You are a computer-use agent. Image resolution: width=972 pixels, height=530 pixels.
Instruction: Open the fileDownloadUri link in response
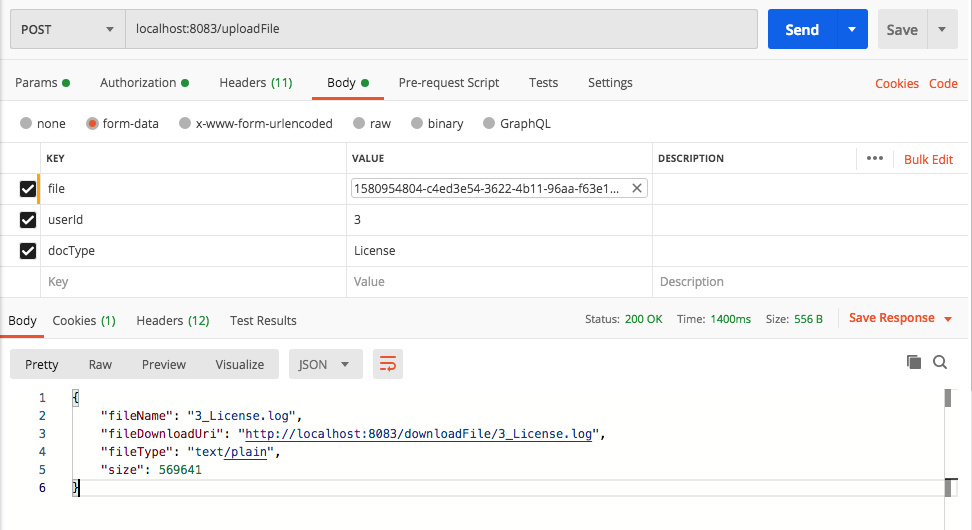[420, 434]
